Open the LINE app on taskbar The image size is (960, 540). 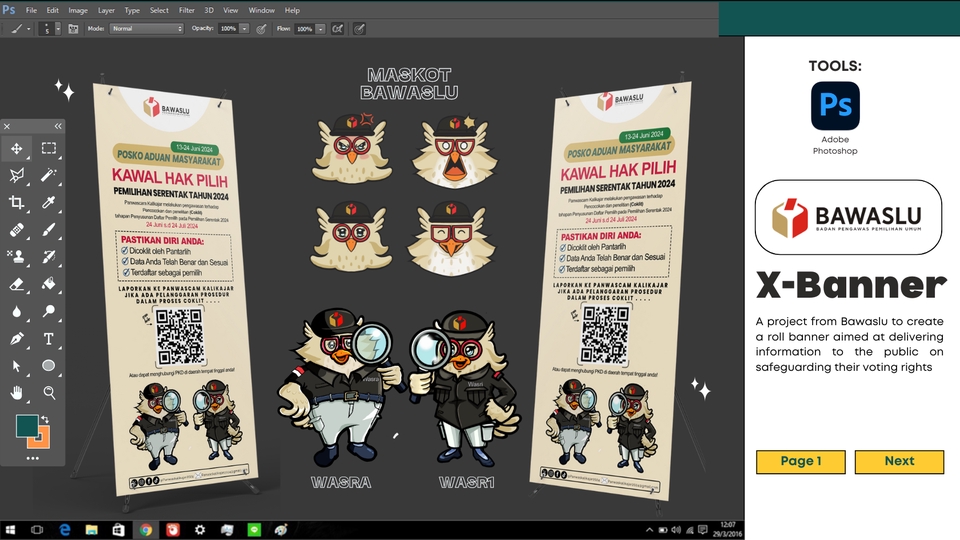point(254,530)
